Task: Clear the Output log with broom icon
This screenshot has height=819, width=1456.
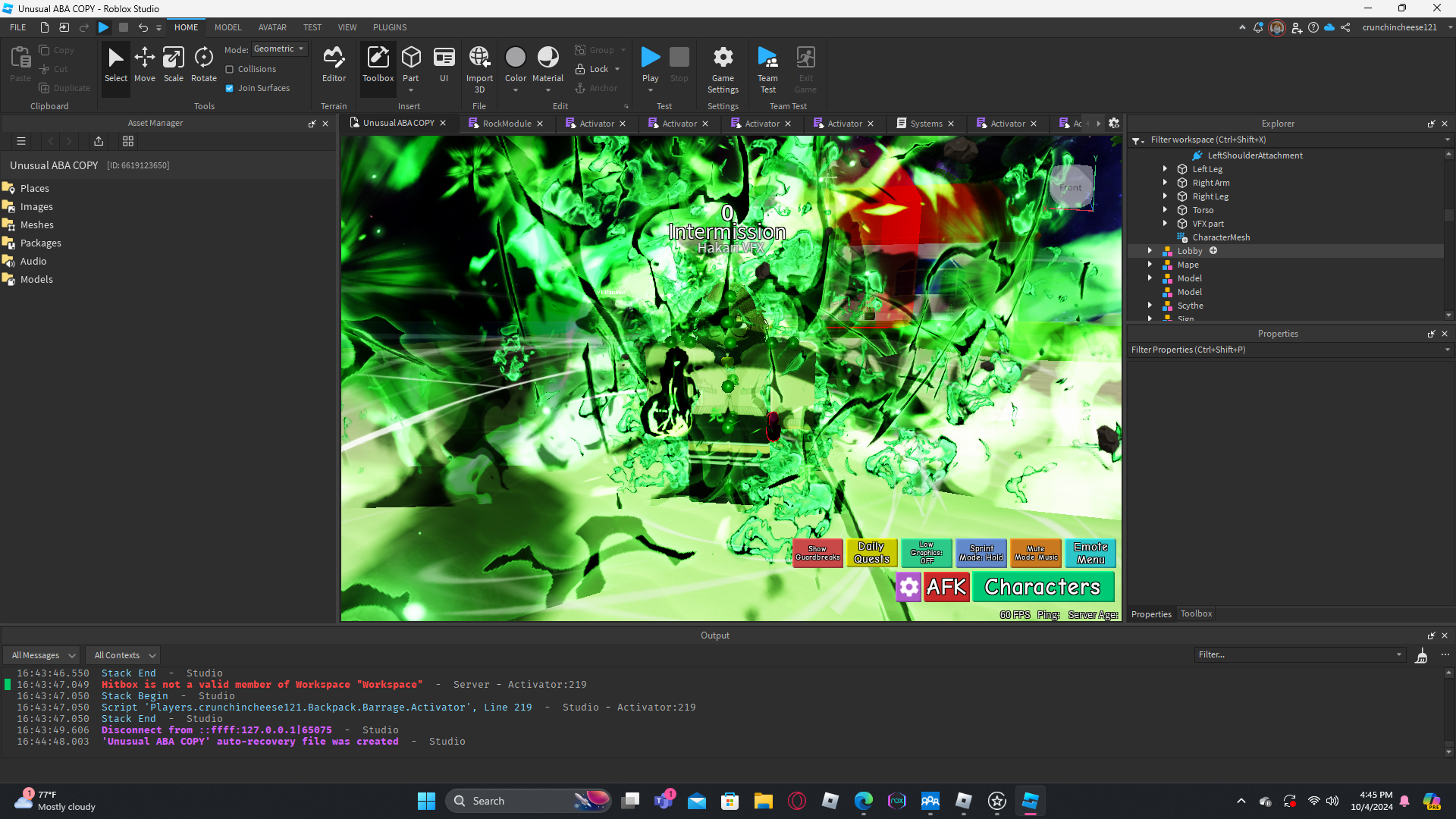Action: (x=1421, y=655)
